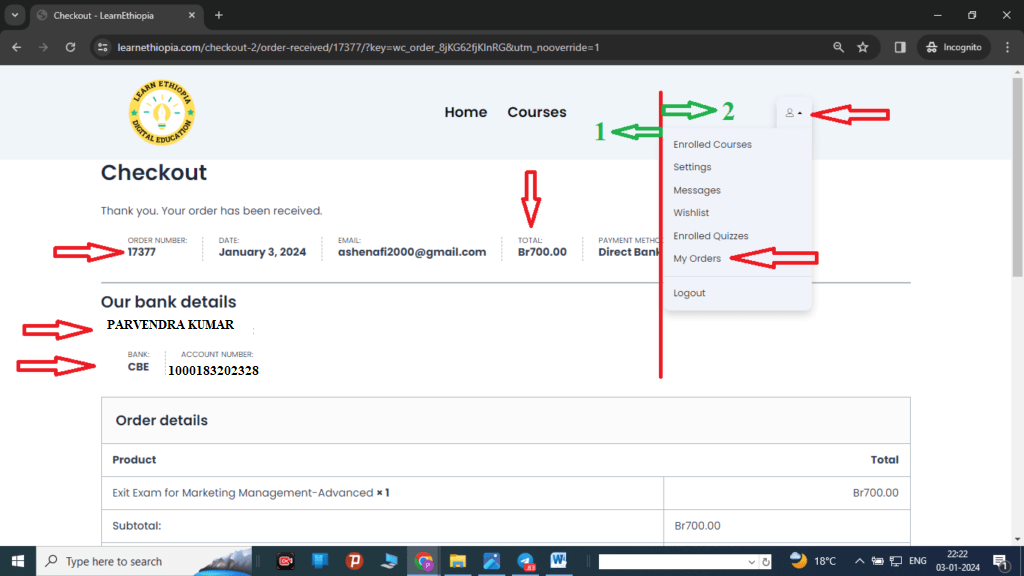Screen dimensions: 1024x576
Task: Open the notification center icon
Action: click(1000, 561)
